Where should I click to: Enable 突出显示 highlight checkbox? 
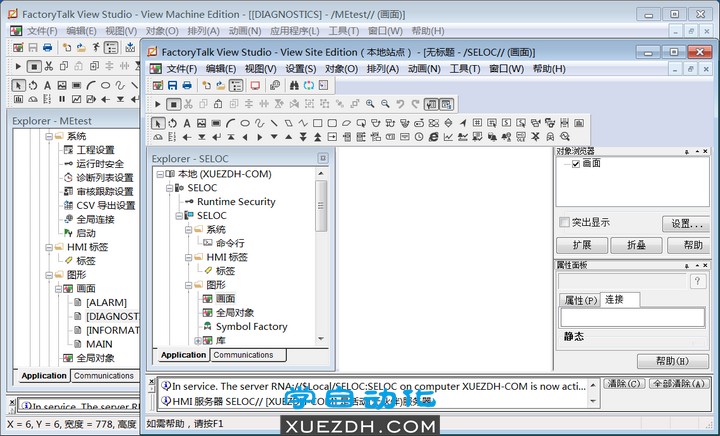(x=564, y=223)
